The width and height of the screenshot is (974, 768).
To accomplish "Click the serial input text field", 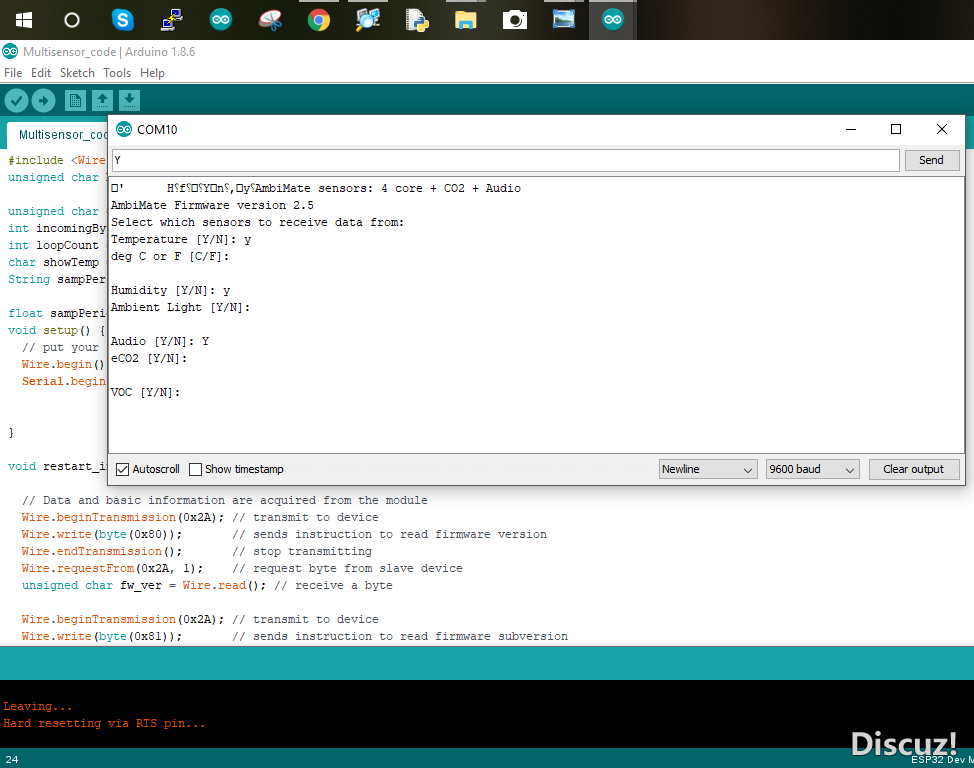I will pos(506,160).
